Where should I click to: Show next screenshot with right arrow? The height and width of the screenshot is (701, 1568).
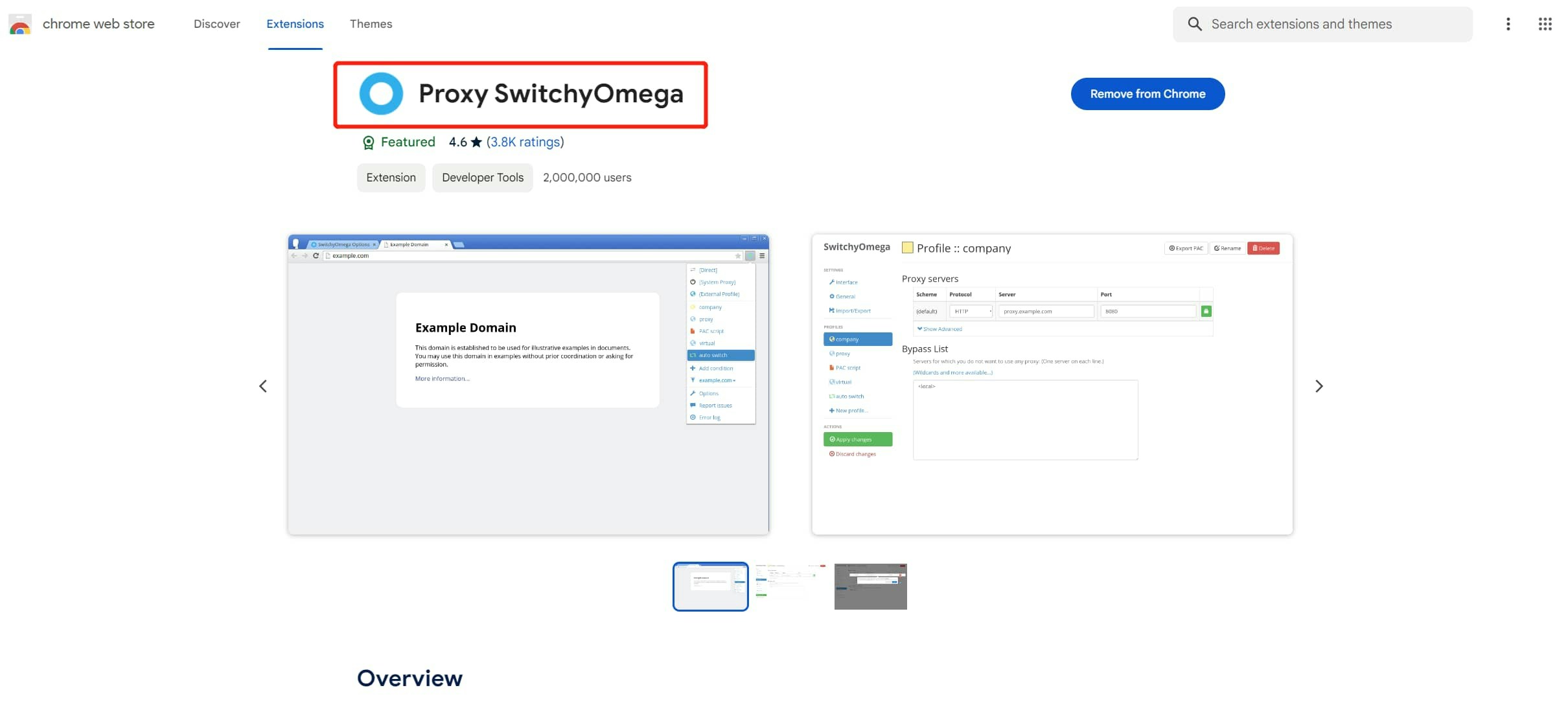(1319, 386)
